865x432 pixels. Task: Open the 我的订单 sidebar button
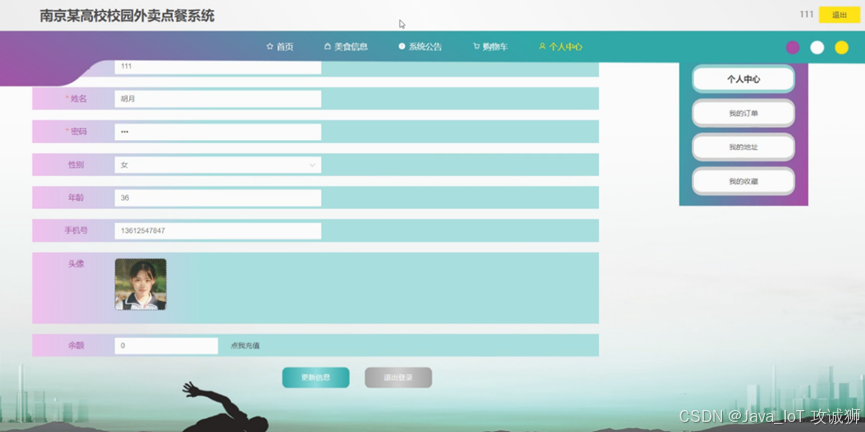pyautogui.click(x=744, y=113)
